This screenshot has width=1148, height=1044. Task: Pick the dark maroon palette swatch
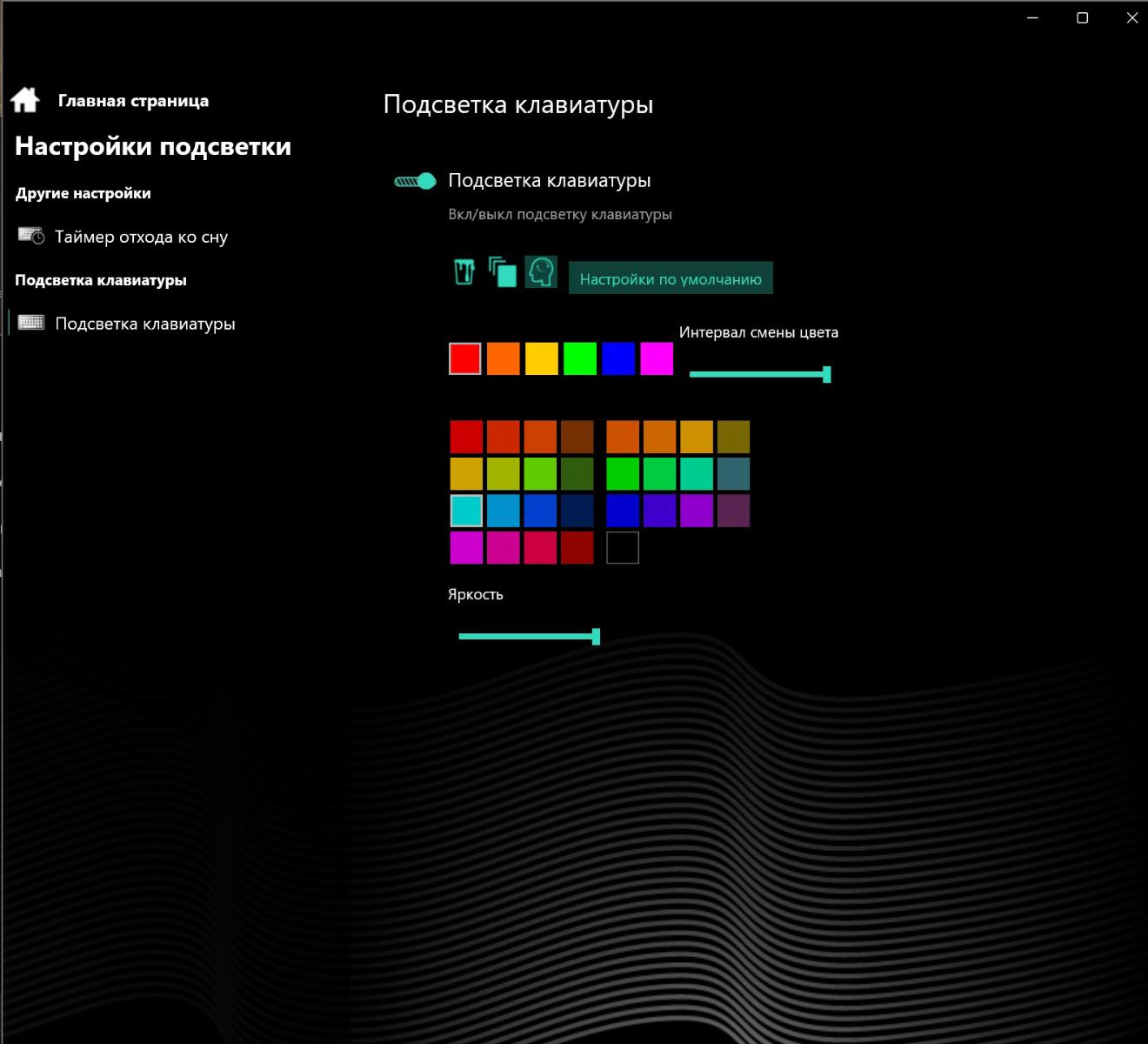point(577,548)
